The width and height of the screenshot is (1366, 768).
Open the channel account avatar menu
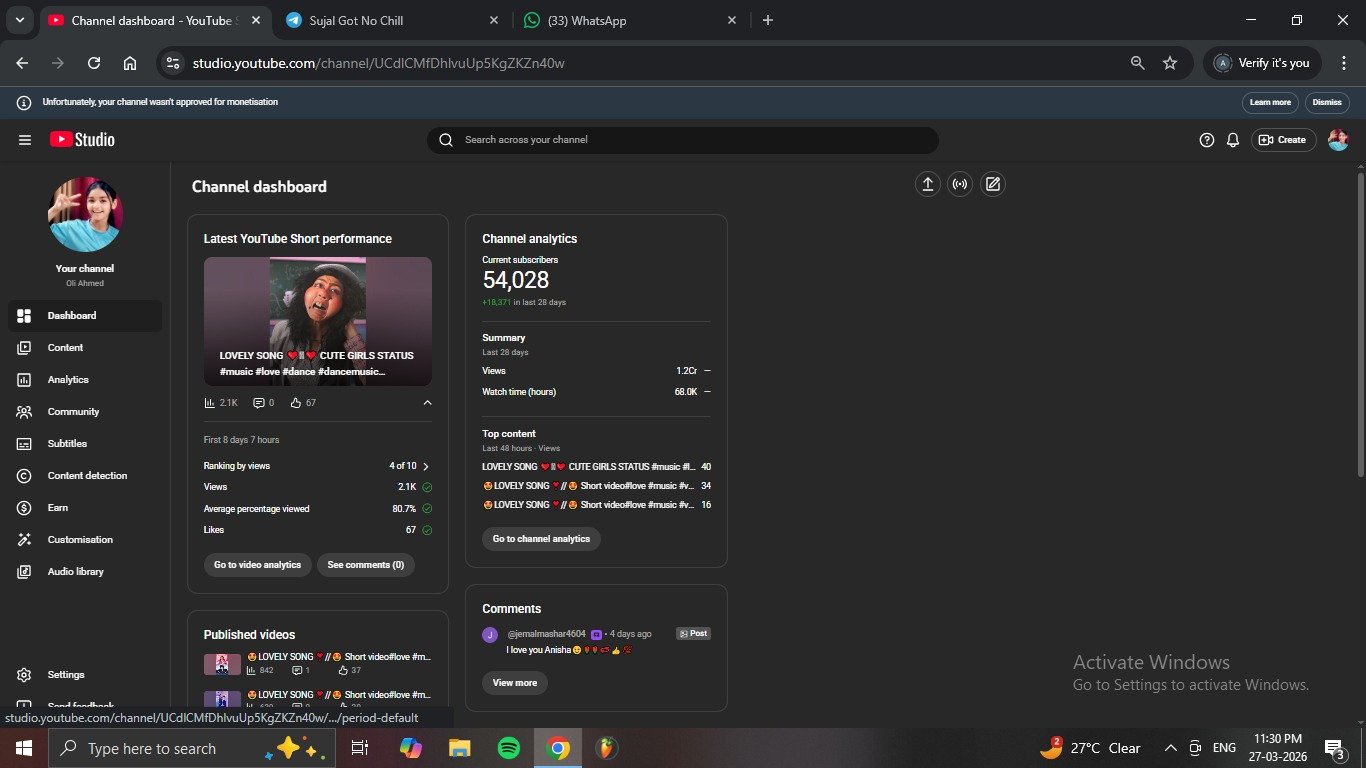pyautogui.click(x=1338, y=140)
